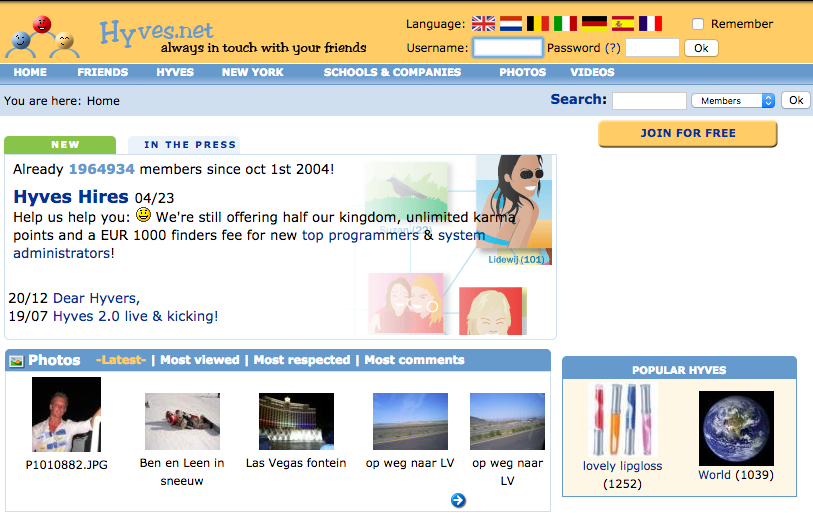Click the 1964934 members count link

102,169
